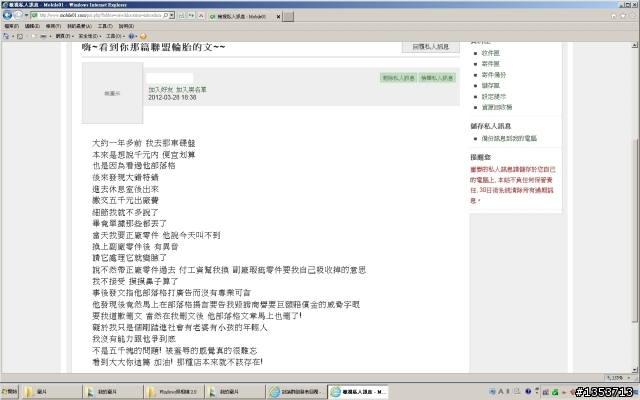Screen dimensions: 640x400
Task: Open the 資源回收桶 recycle bin link
Action: pyautogui.click(x=497, y=107)
